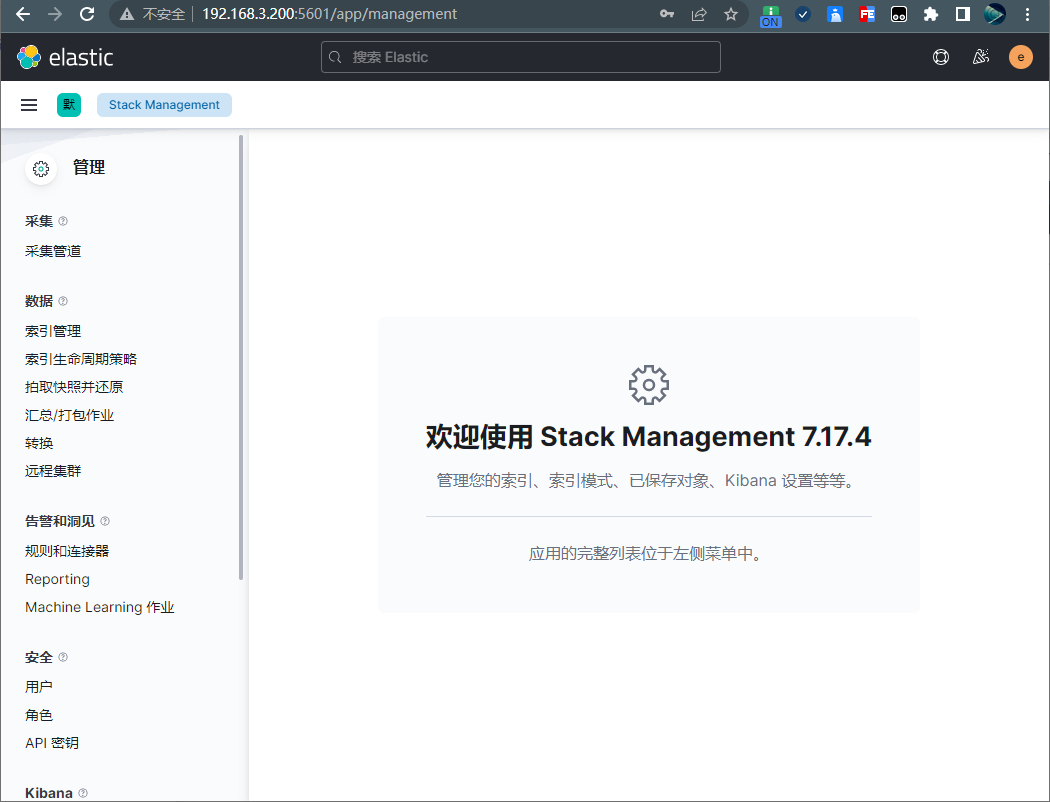Open the Chrome three-dot menu

click(1029, 14)
